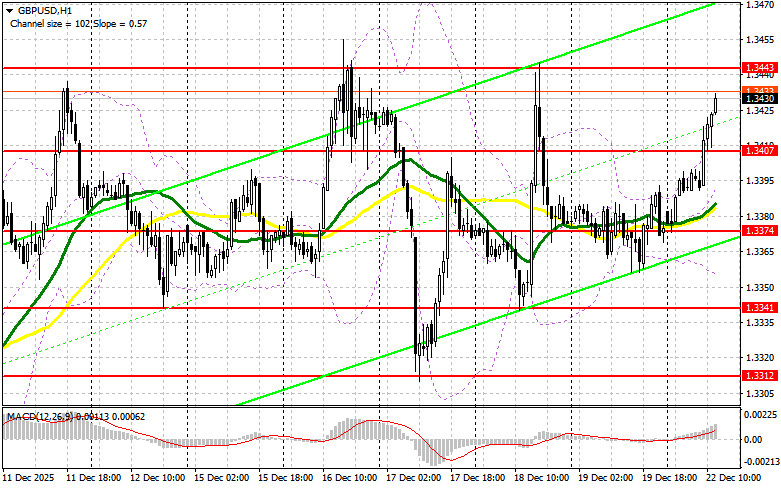Select the '12 Dec 10:00' time label

(x=158, y=478)
